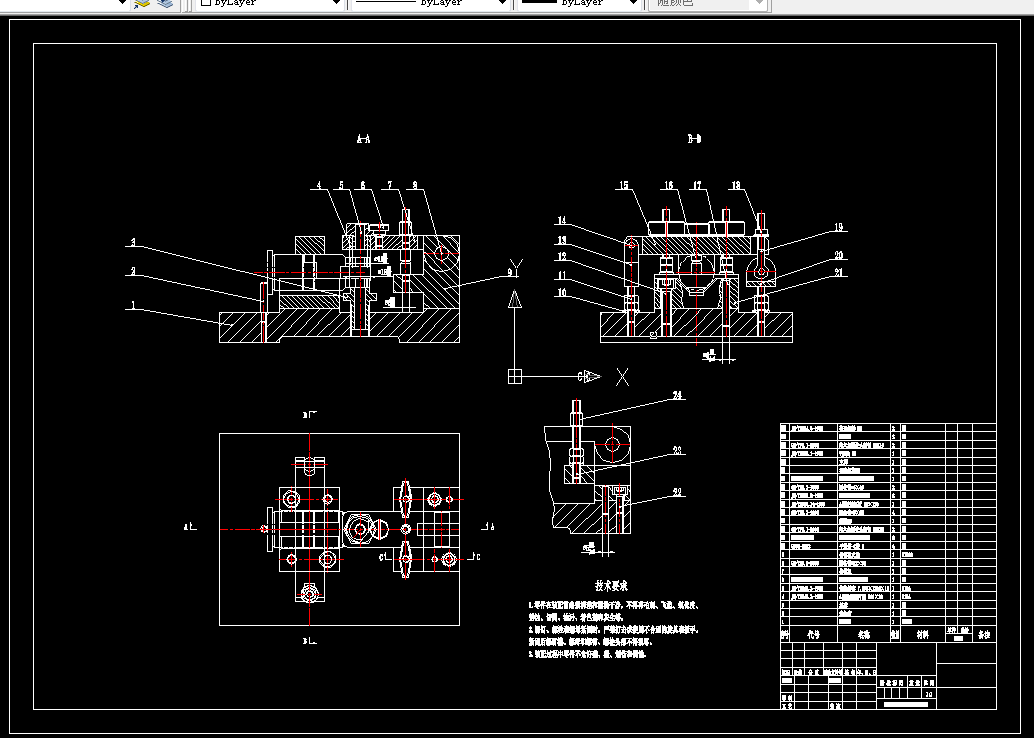Select the UCS X-axis arrowhead

593,377
